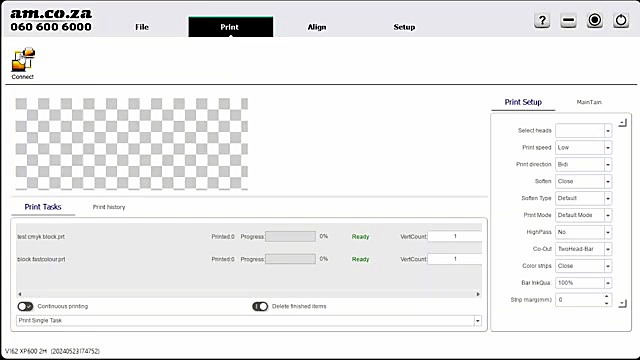This screenshot has height=360, width=640.
Task: Open the File tab
Action: 142,27
